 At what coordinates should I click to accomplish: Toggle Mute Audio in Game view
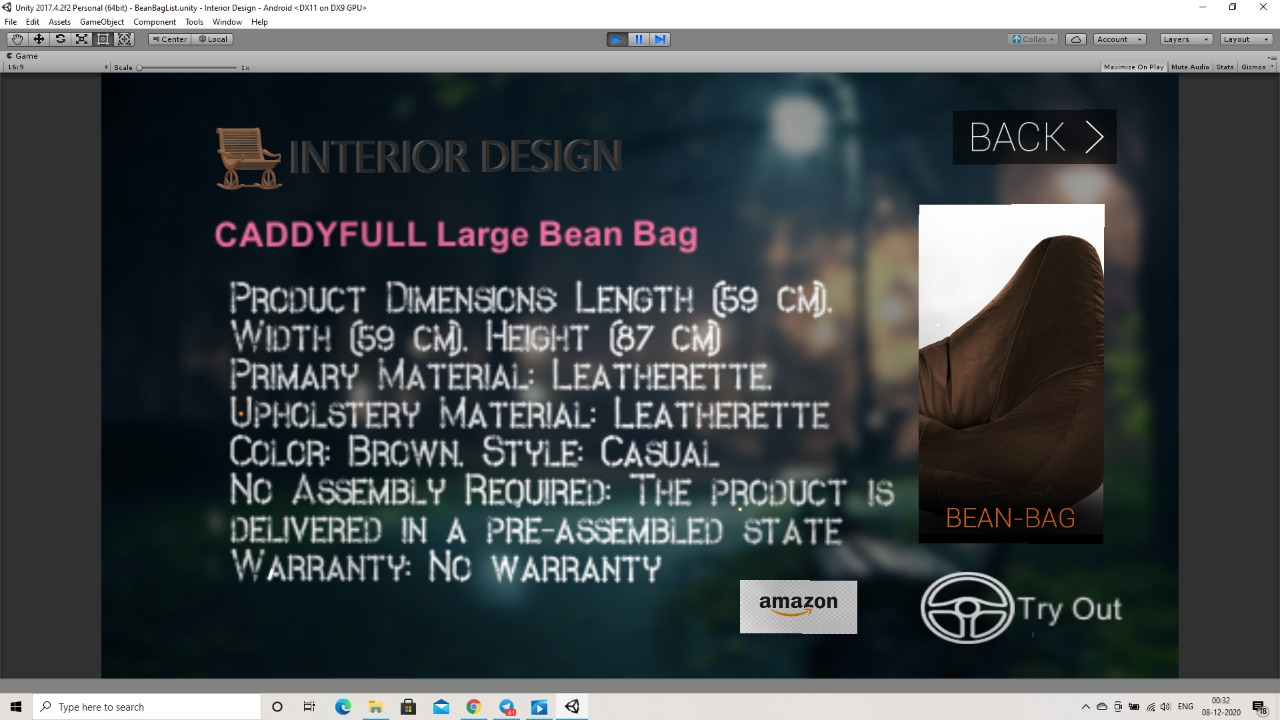click(1190, 67)
